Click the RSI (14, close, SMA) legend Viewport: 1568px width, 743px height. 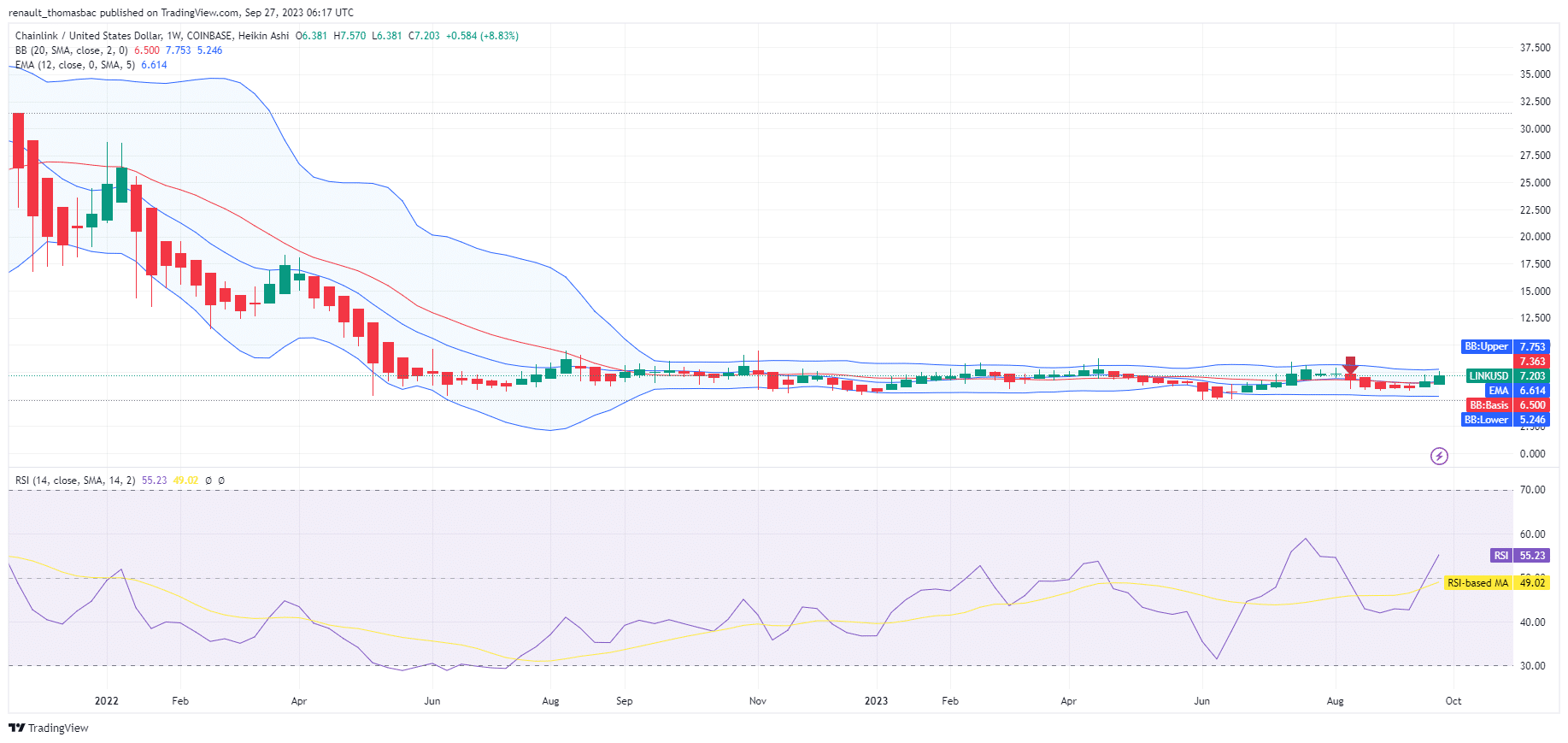[75, 481]
